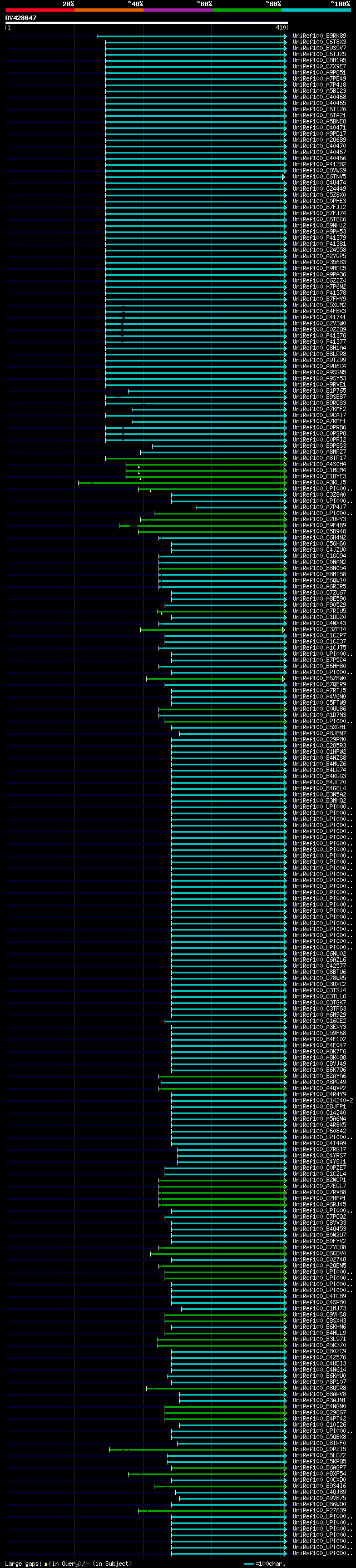Click the cyan ~100% identity legend swatch
Image resolution: width=356 pixels, height=1568 pixels.
click(x=316, y=10)
